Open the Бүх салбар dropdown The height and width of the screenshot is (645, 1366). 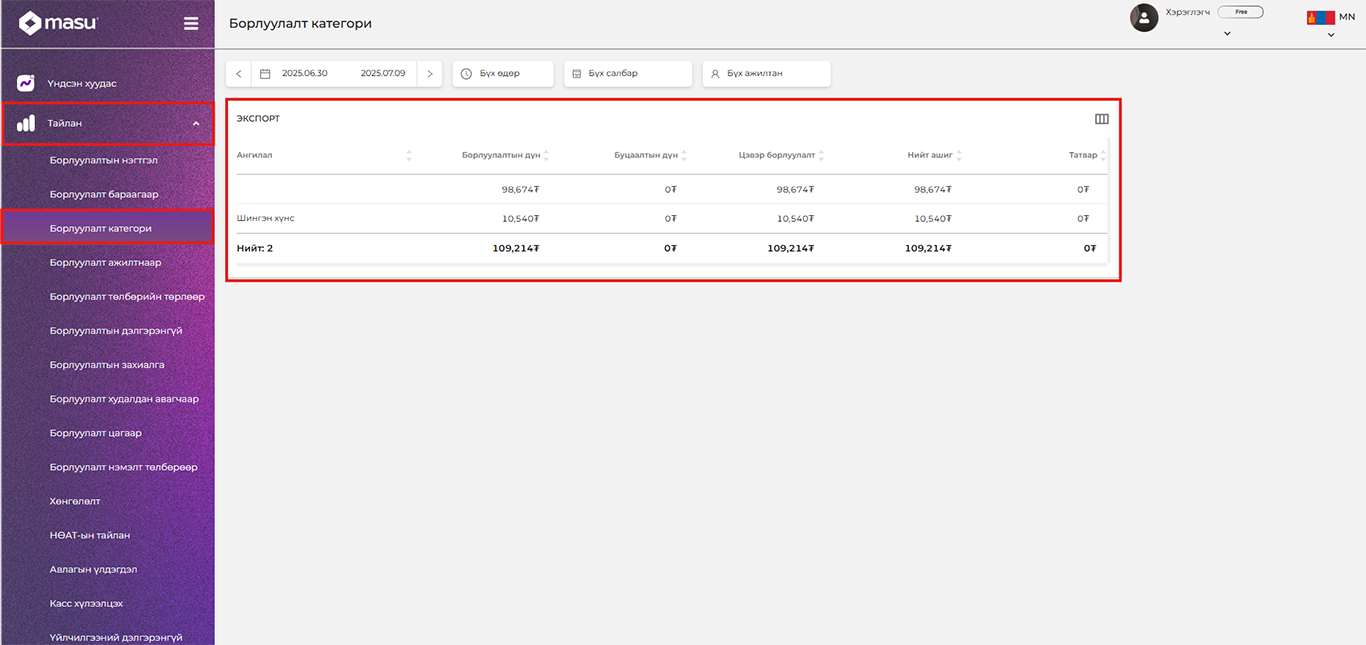(627, 74)
